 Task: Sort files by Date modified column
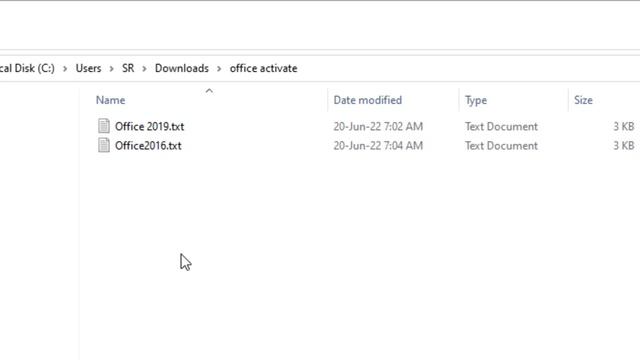(x=368, y=100)
